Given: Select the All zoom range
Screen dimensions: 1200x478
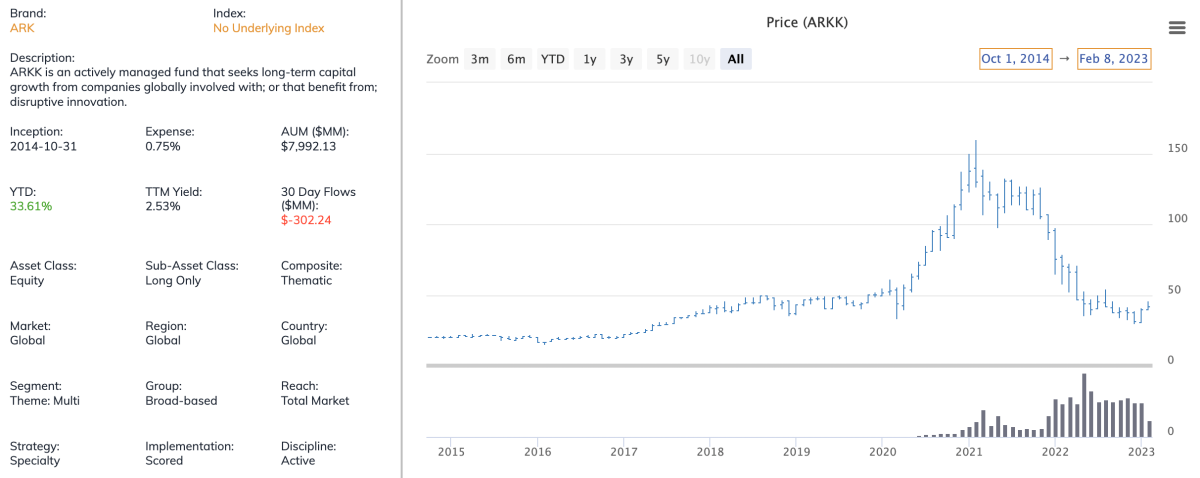Looking at the screenshot, I should click(736, 59).
